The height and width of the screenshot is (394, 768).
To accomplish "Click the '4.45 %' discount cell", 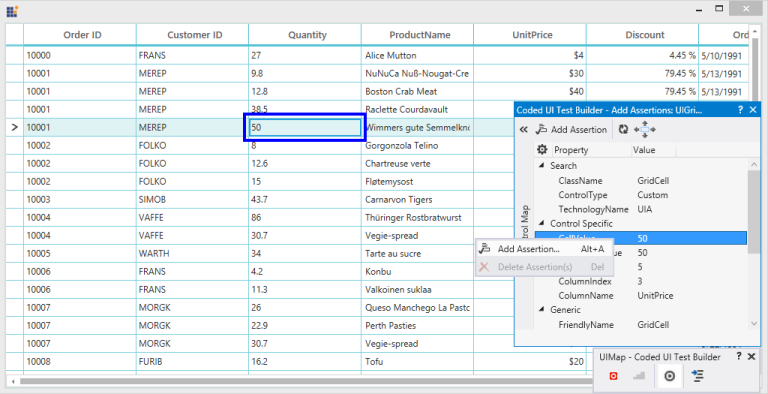I will click(643, 55).
